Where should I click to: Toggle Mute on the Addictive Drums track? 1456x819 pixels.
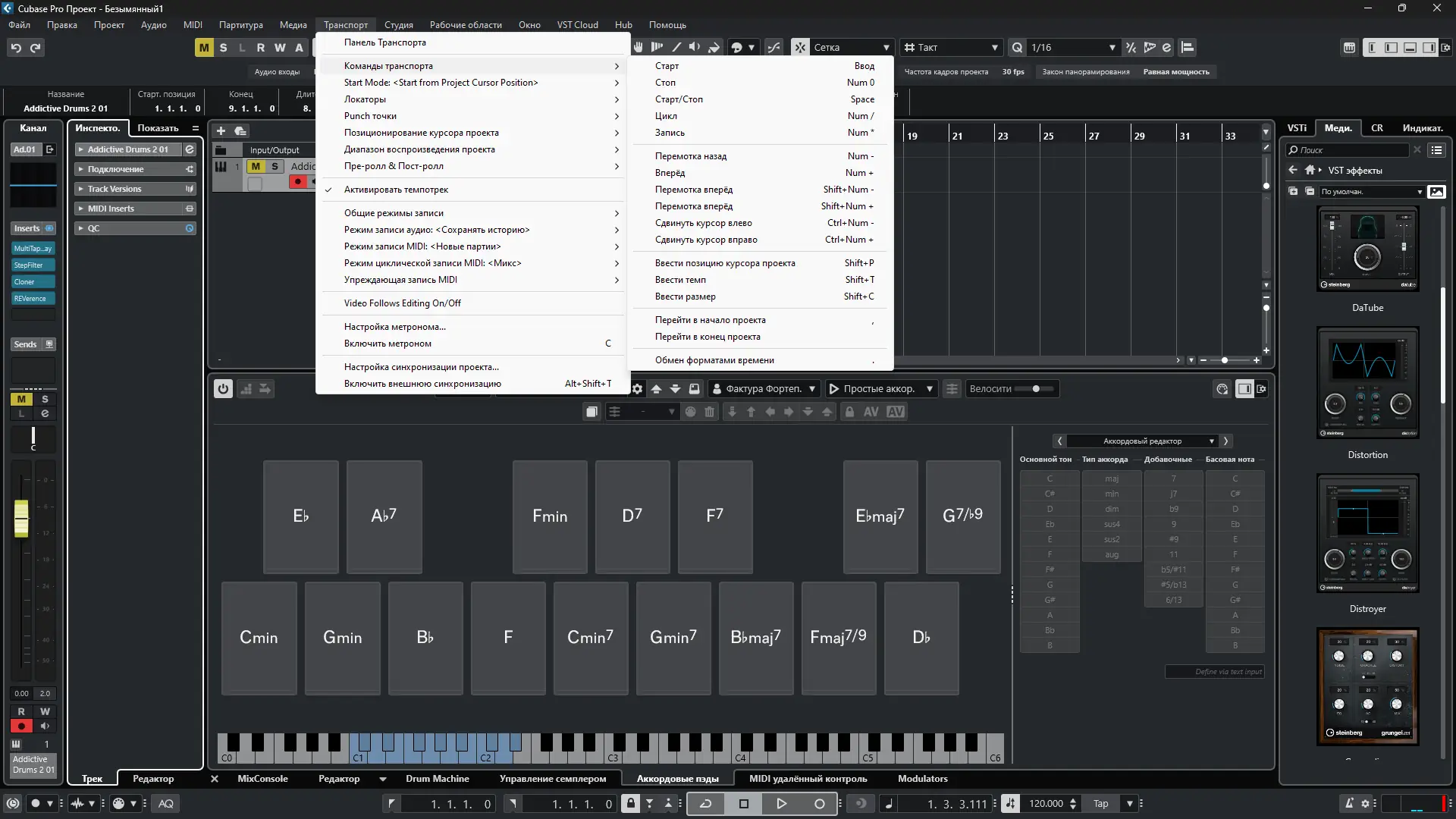tap(256, 166)
